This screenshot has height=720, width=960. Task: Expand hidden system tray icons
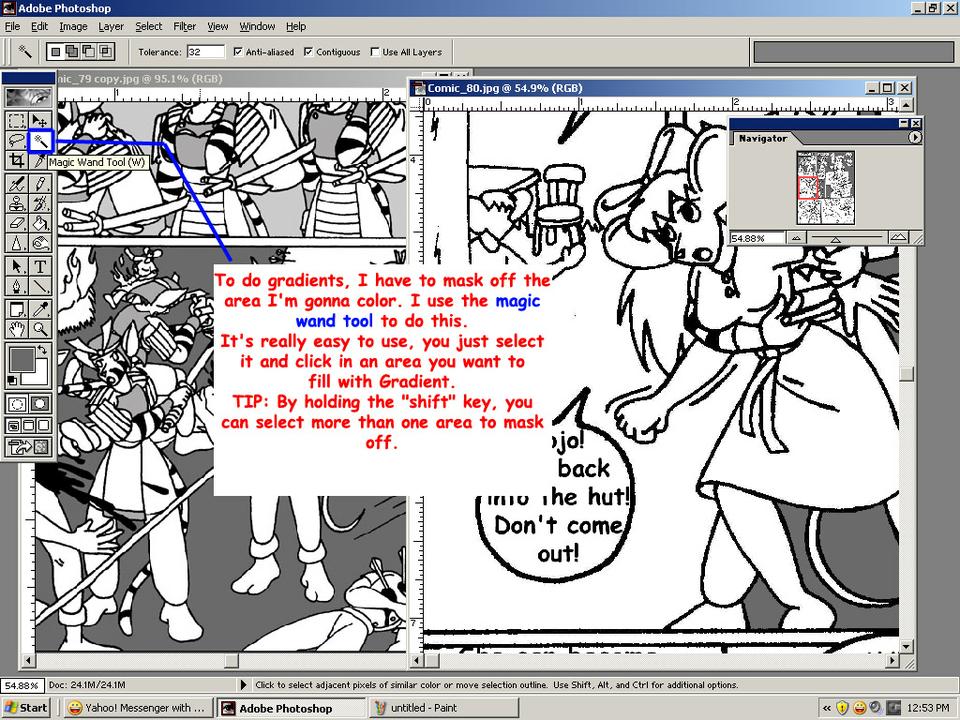click(827, 708)
